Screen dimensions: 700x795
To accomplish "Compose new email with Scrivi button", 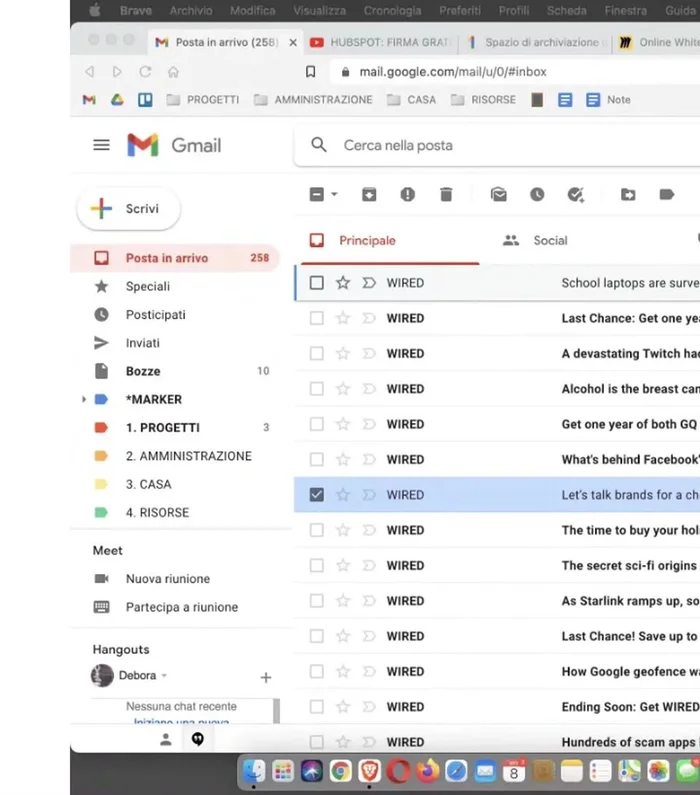I will pyautogui.click(x=129, y=208).
